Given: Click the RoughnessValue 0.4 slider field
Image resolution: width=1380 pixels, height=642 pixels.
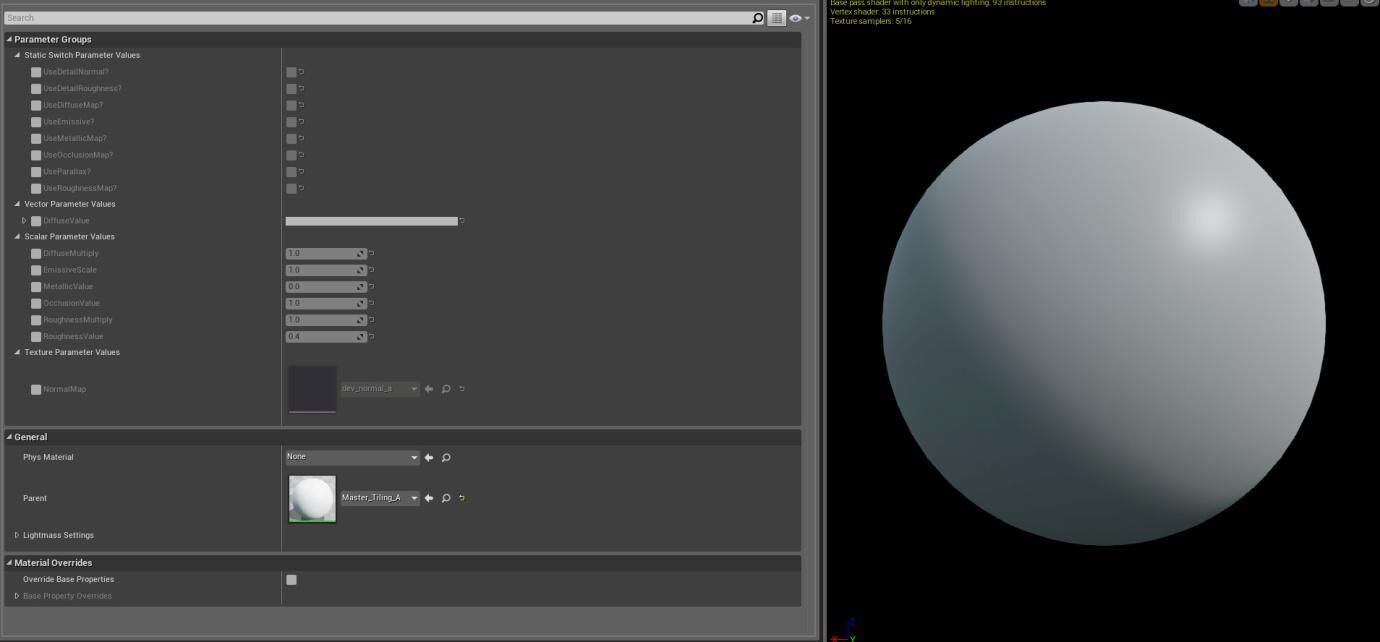Looking at the screenshot, I should (x=325, y=336).
